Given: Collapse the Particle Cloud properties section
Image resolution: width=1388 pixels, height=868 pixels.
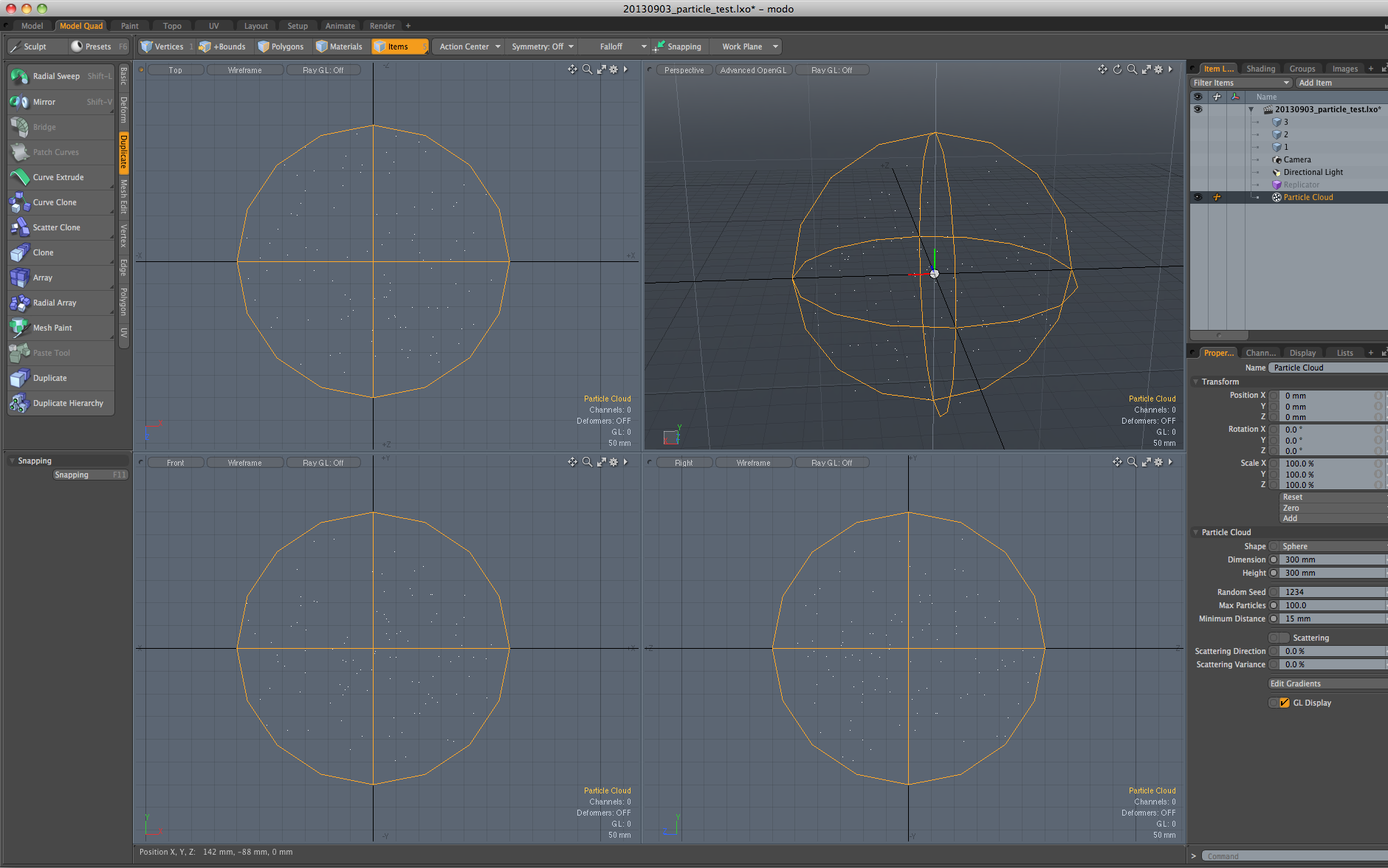Looking at the screenshot, I should tap(1196, 532).
